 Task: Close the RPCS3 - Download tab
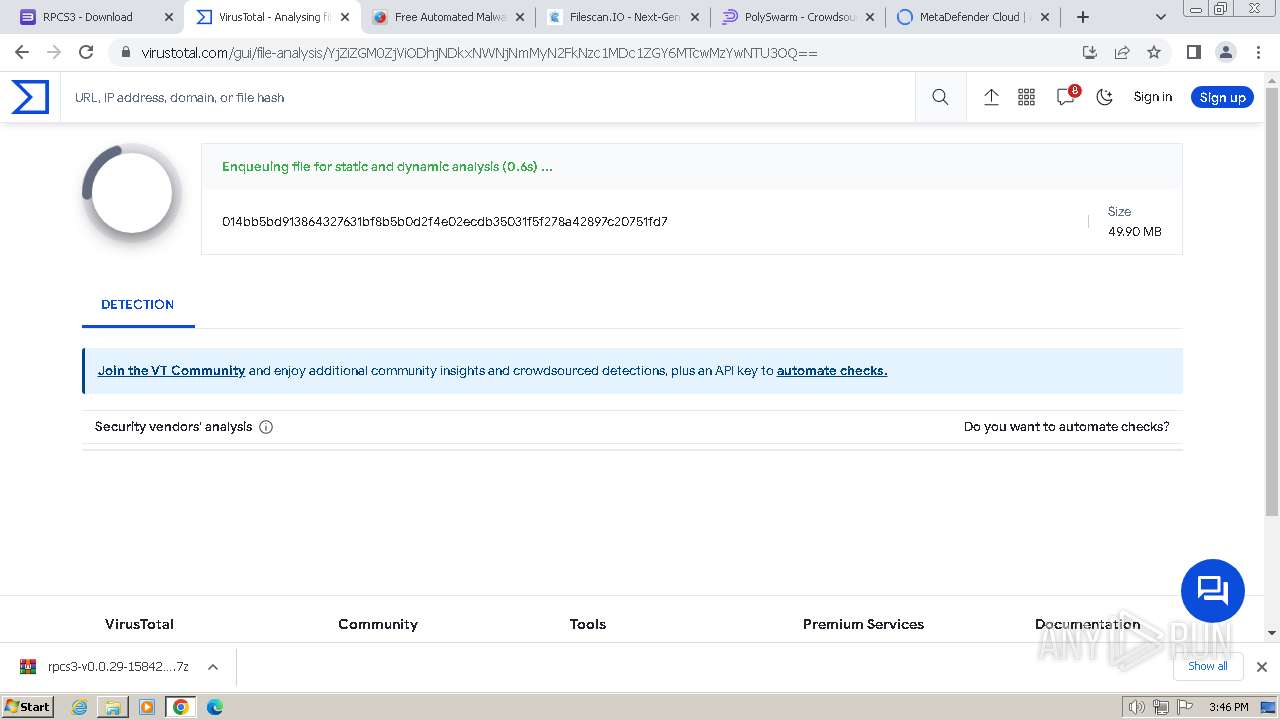click(x=168, y=17)
